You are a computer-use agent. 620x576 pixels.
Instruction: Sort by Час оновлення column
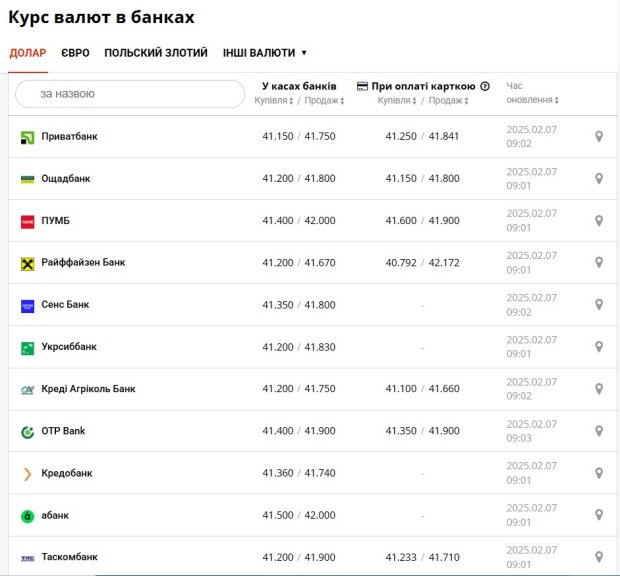532,93
